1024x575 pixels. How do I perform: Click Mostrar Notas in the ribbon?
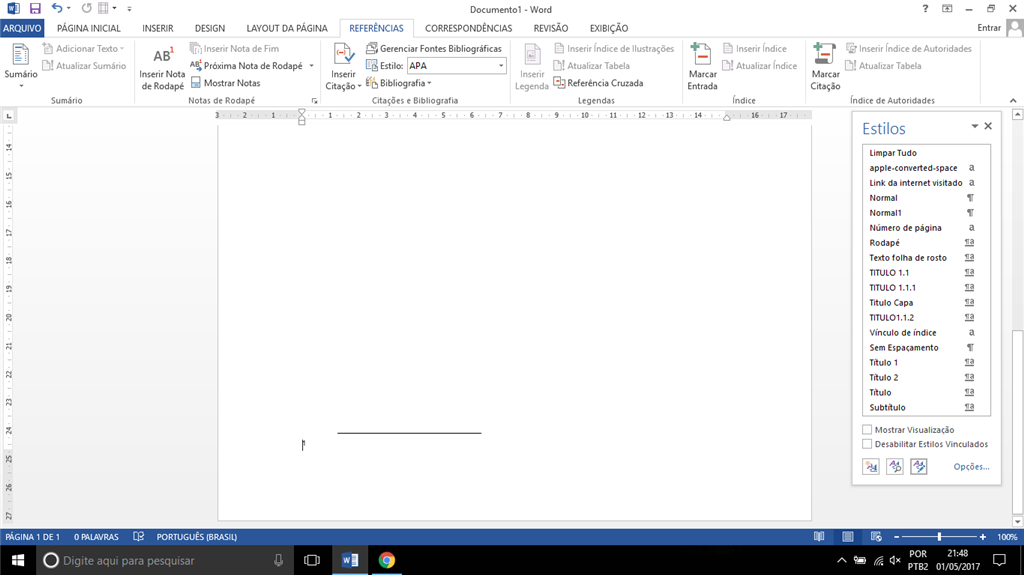click(225, 83)
